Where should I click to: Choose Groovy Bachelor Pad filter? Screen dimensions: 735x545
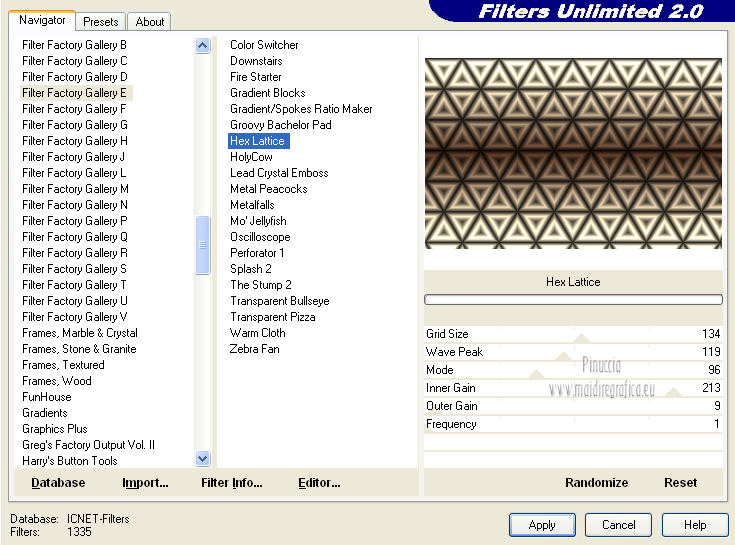280,125
